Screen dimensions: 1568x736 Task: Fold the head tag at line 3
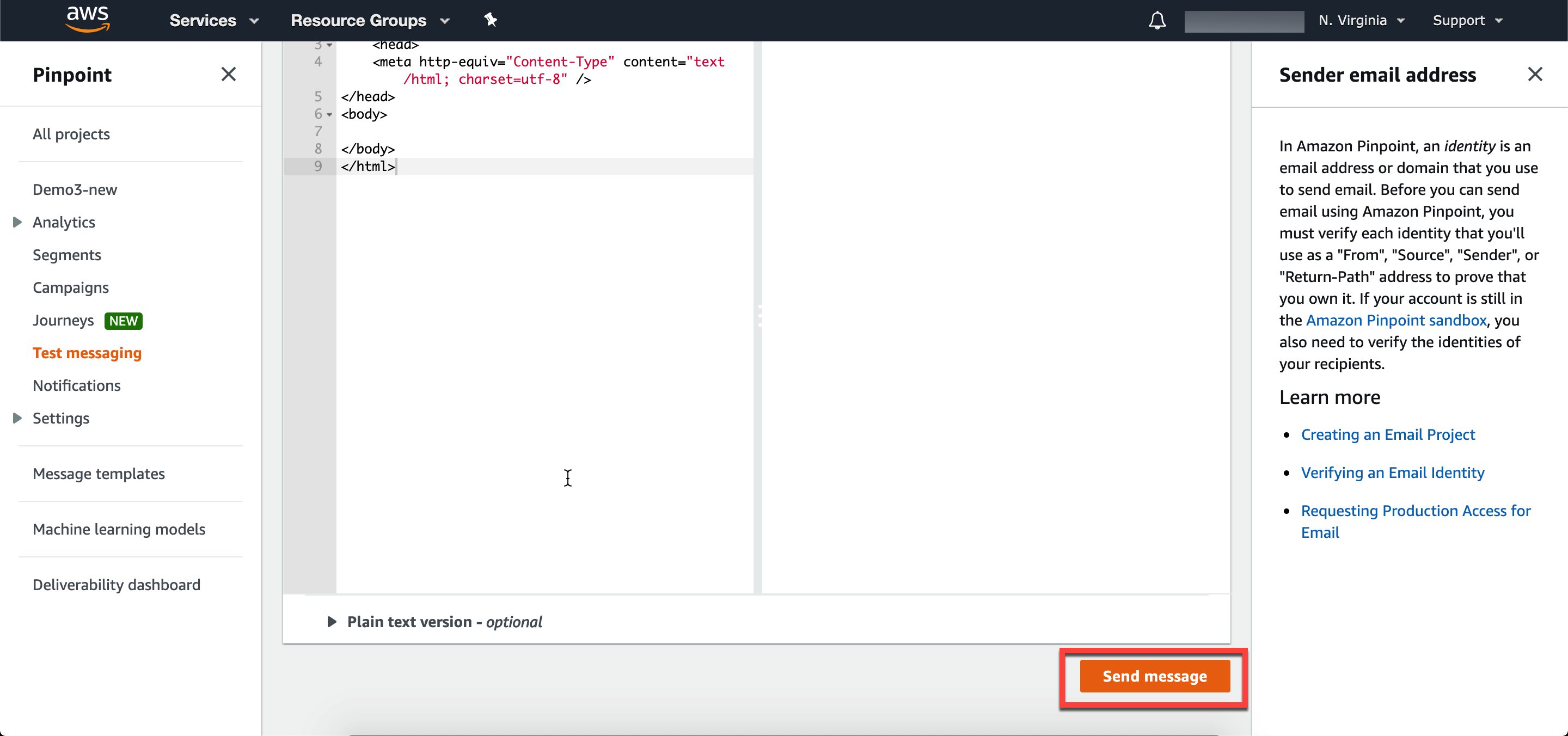click(329, 45)
